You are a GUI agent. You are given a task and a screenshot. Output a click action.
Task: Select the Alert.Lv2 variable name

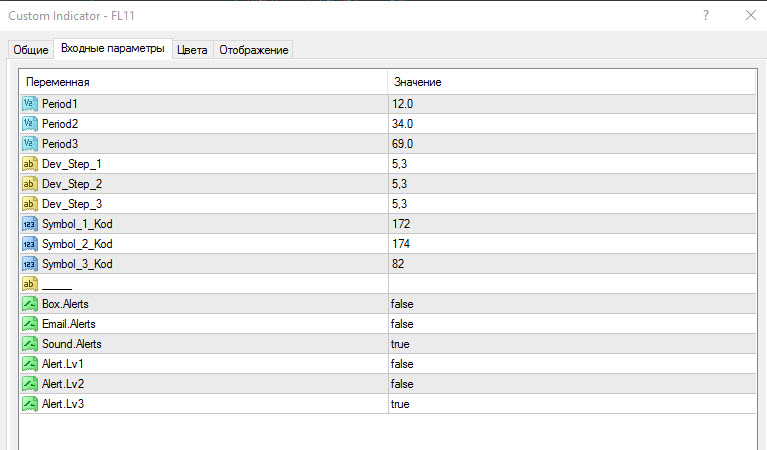(63, 384)
